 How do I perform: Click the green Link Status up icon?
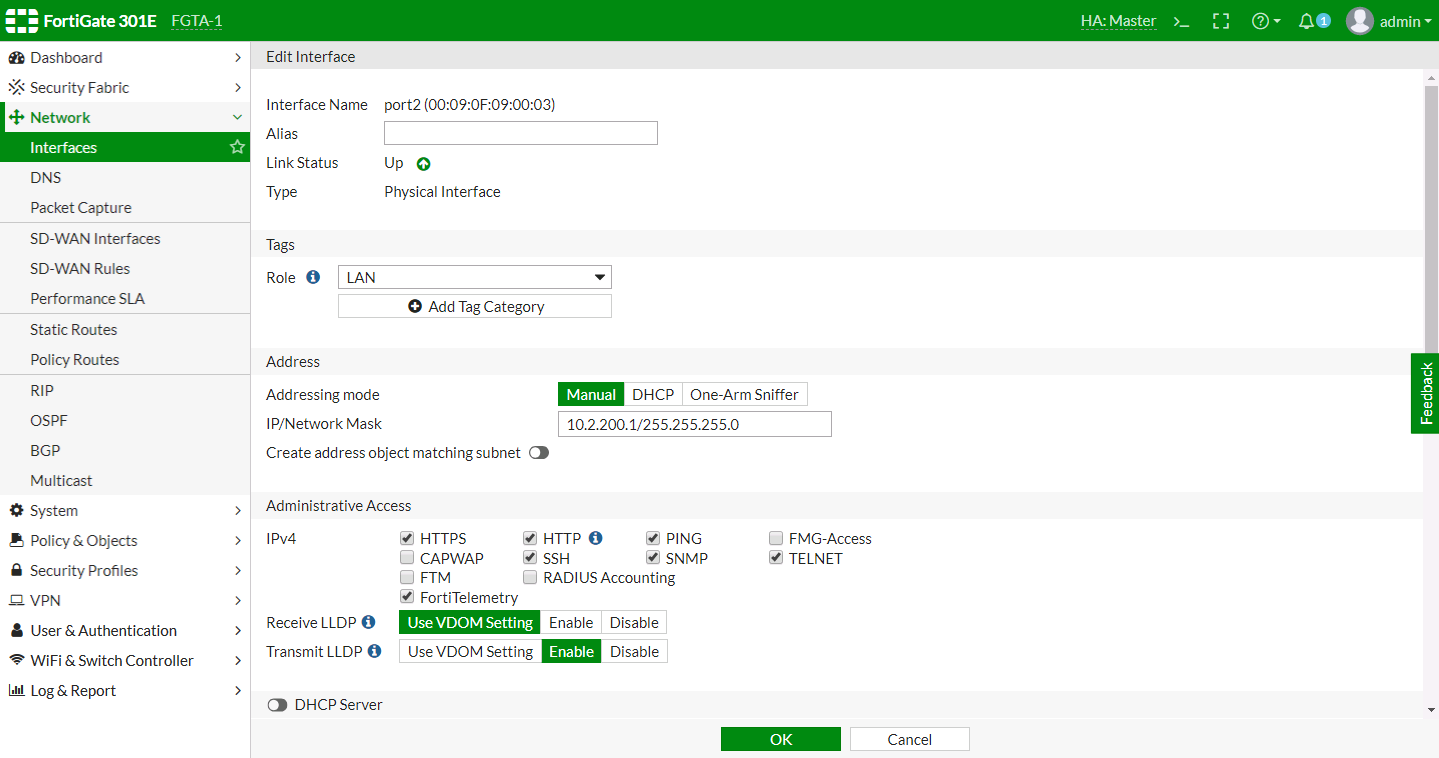pyautogui.click(x=423, y=164)
